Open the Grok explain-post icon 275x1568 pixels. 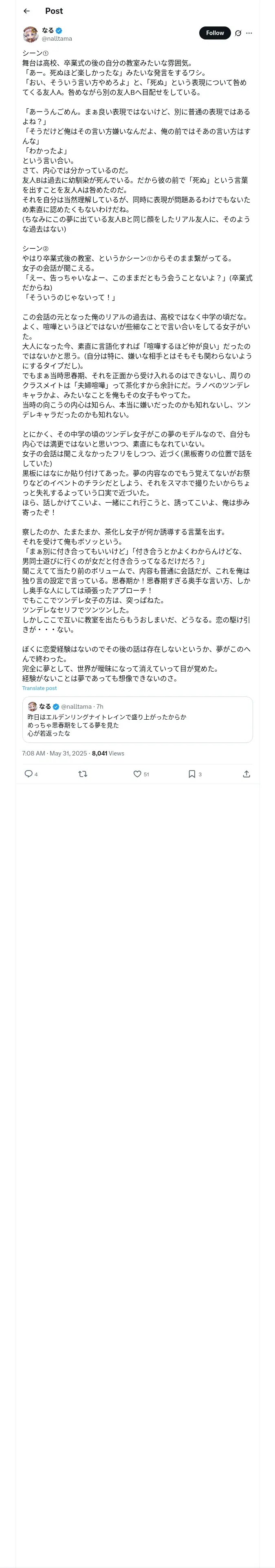tap(238, 33)
